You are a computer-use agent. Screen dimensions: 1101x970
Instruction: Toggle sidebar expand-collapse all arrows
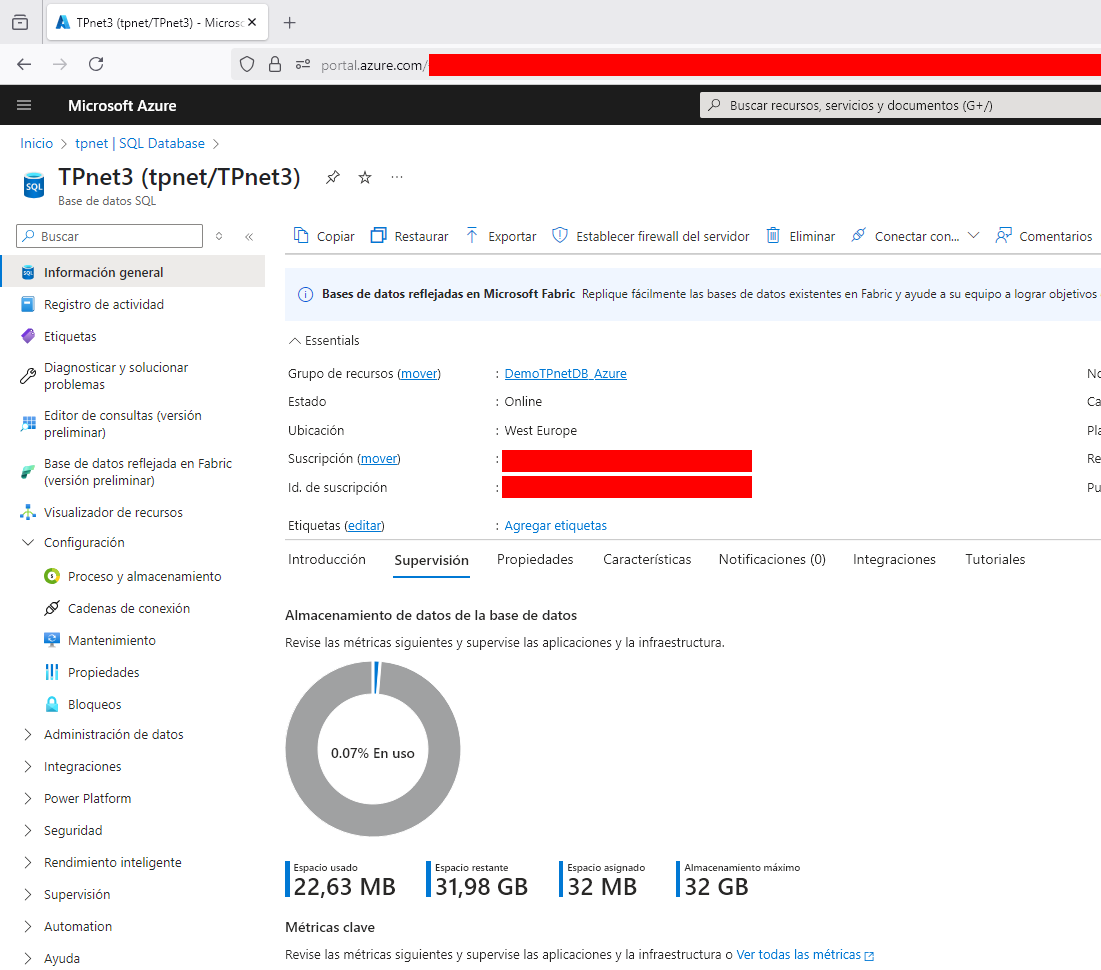(x=219, y=237)
